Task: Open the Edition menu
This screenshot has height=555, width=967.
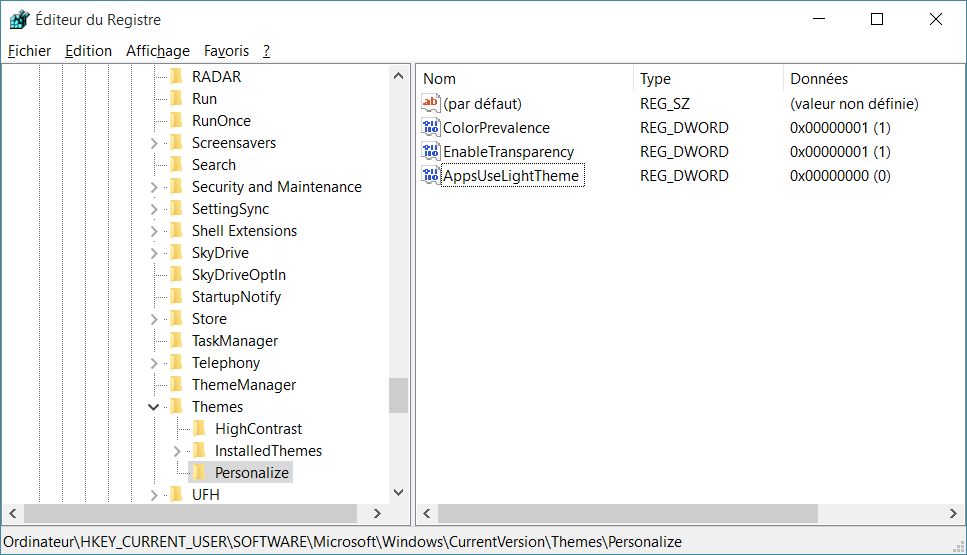Action: click(x=88, y=51)
